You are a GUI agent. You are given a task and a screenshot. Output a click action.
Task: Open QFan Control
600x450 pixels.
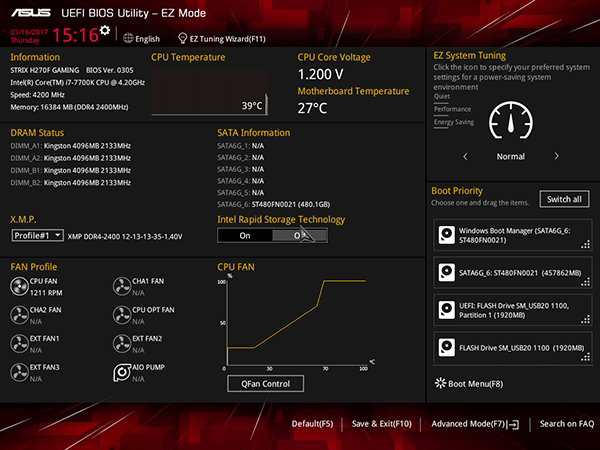[x=266, y=384]
